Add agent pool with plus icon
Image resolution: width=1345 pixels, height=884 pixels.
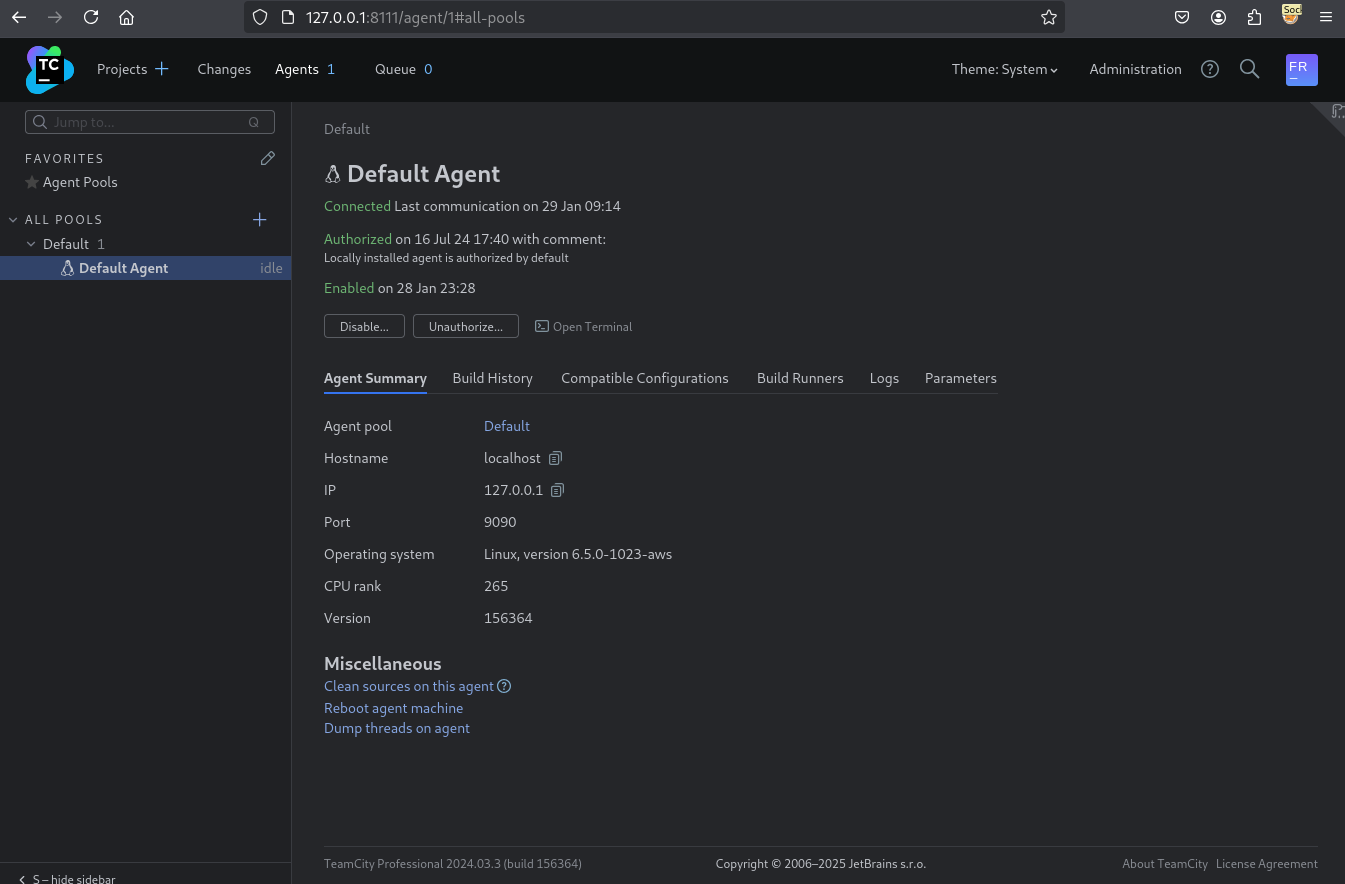[260, 219]
